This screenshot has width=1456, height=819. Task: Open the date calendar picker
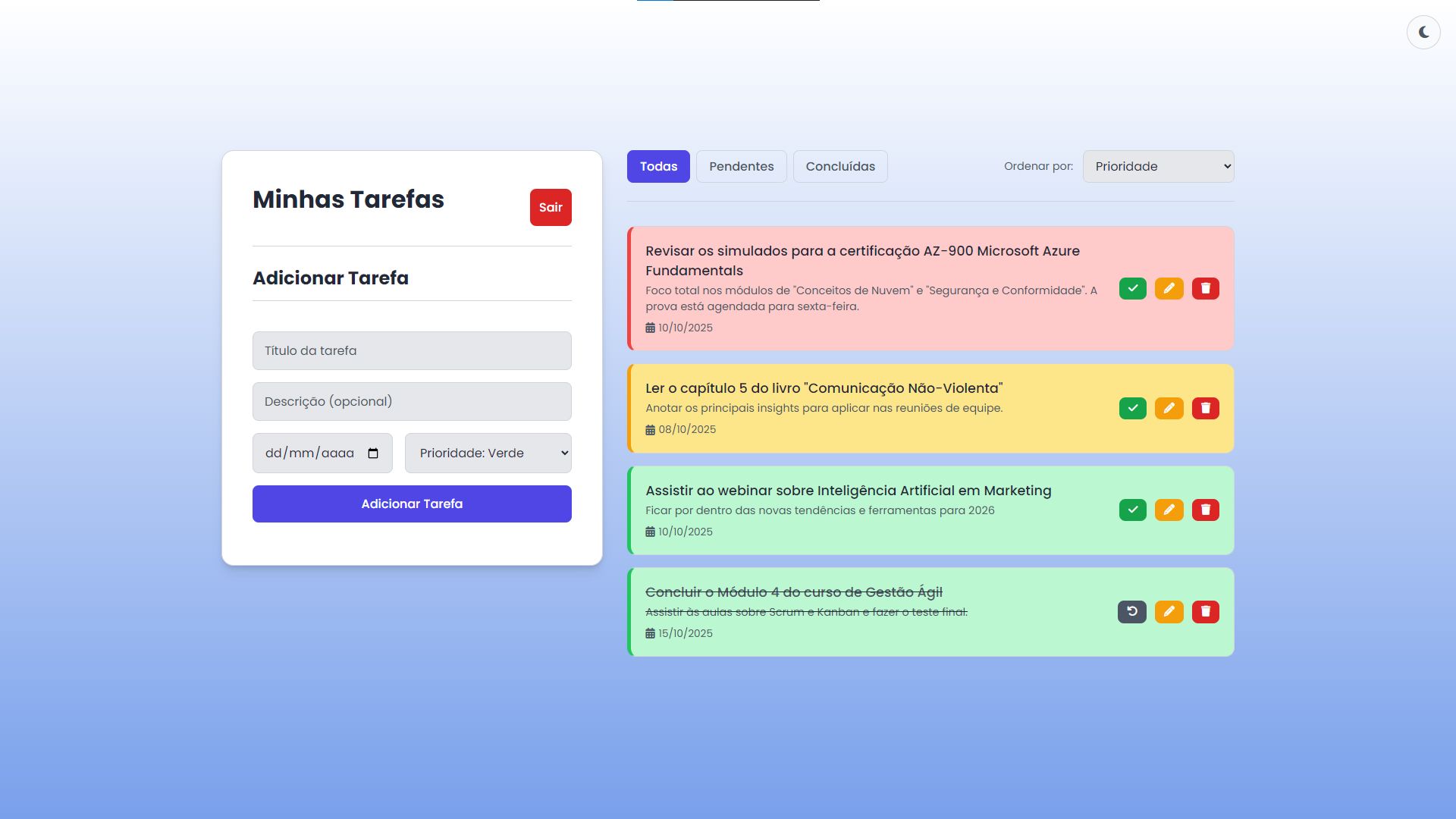click(373, 452)
